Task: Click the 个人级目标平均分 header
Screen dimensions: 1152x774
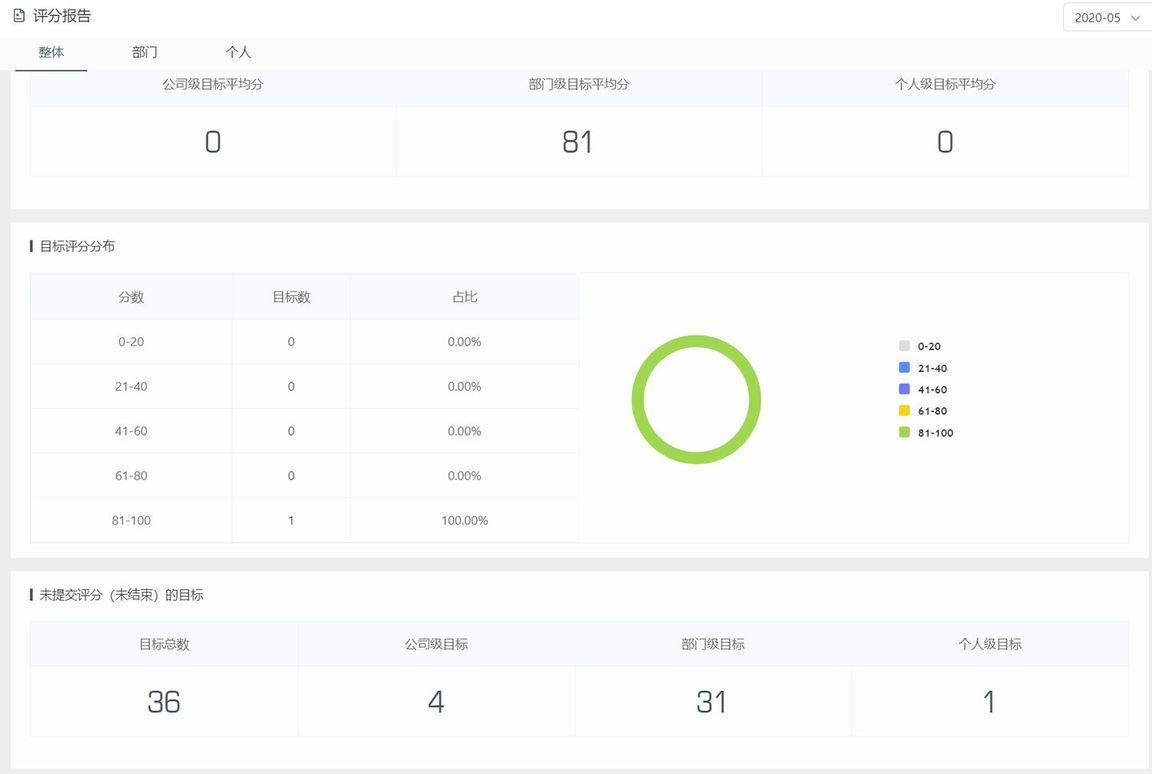Action: (945, 84)
